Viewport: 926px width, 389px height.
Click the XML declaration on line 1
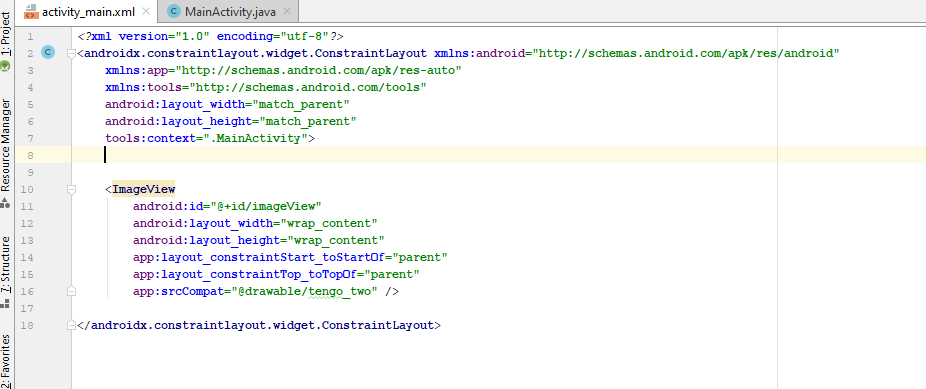[x=210, y=37]
